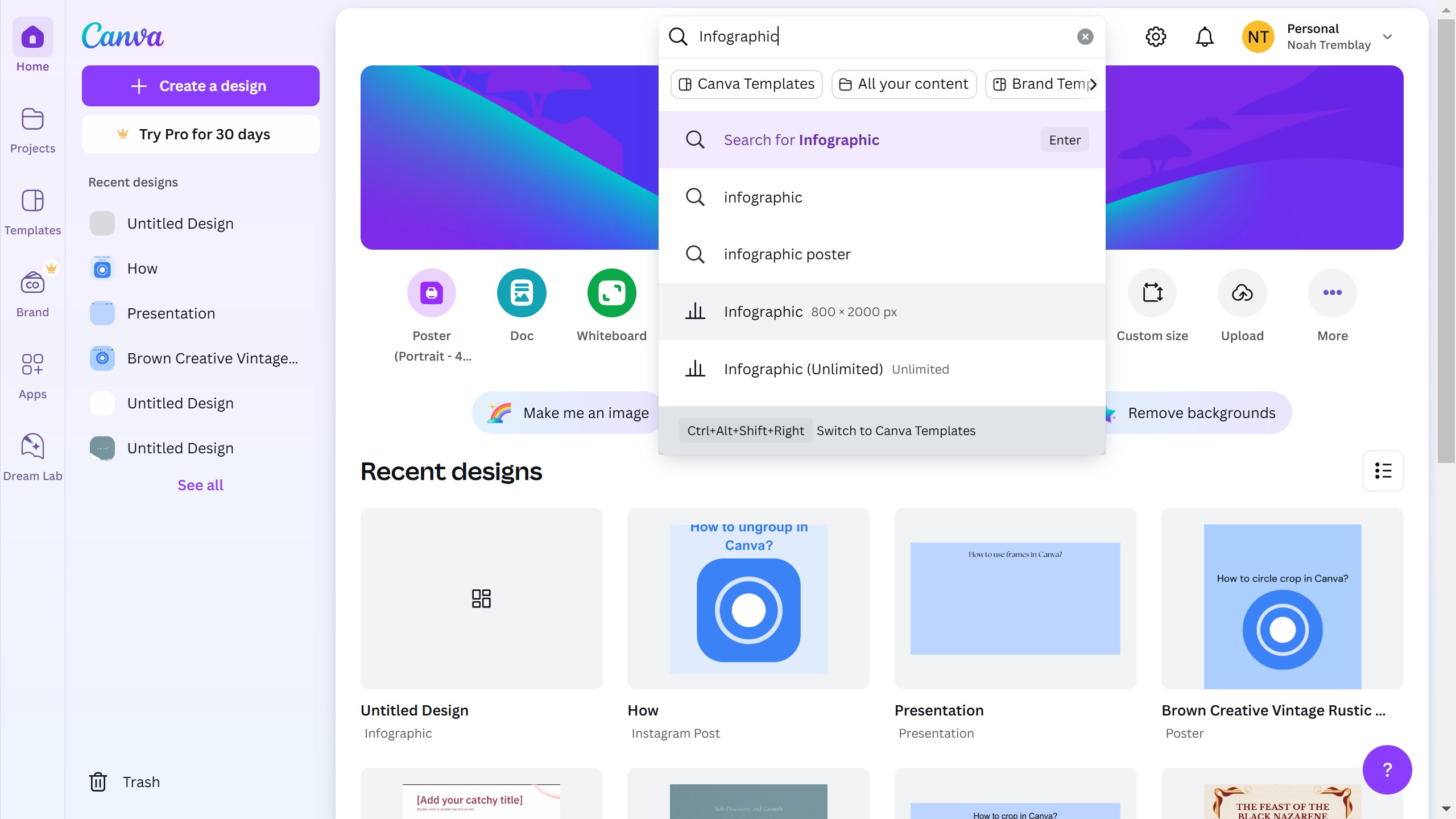1456x819 pixels.
Task: Open the More design types menu
Action: (1332, 293)
